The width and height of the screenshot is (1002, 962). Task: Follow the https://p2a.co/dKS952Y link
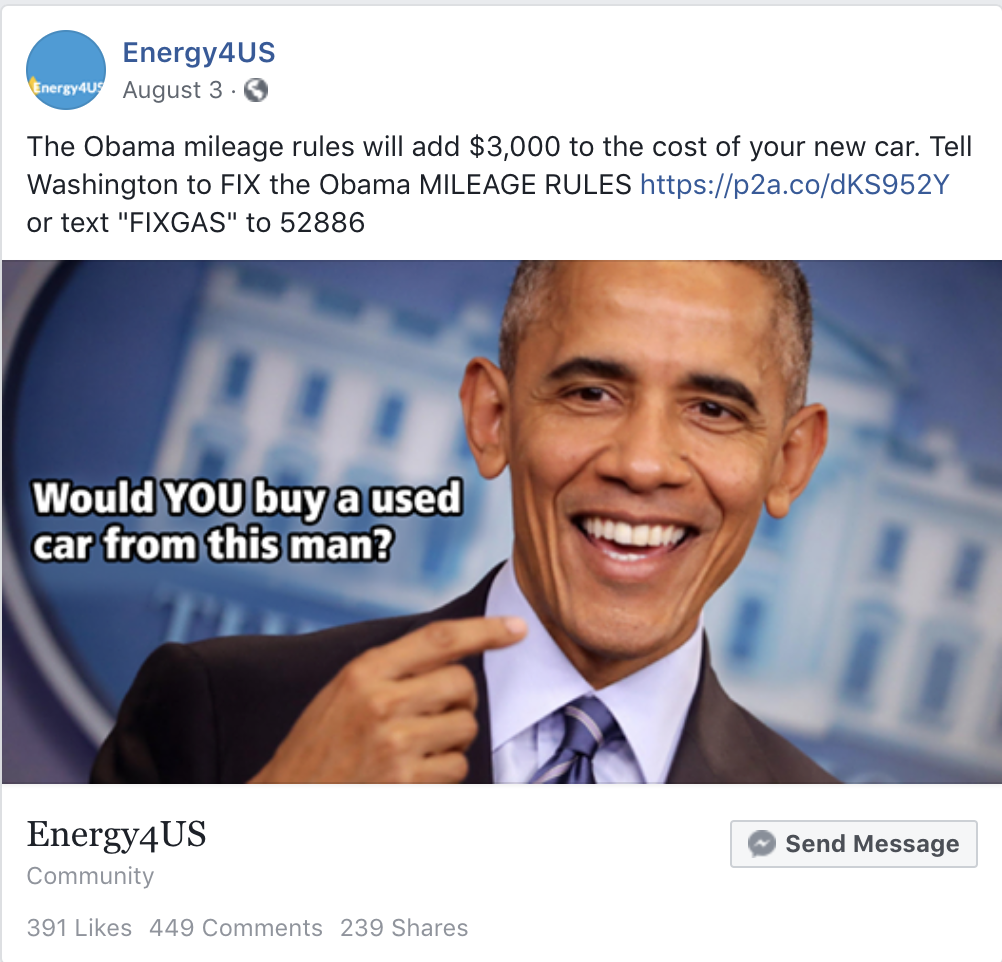pos(794,185)
